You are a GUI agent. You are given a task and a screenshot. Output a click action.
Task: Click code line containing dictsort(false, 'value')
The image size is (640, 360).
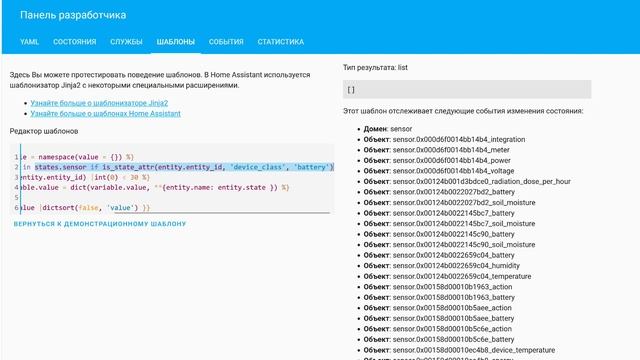click(x=85, y=208)
